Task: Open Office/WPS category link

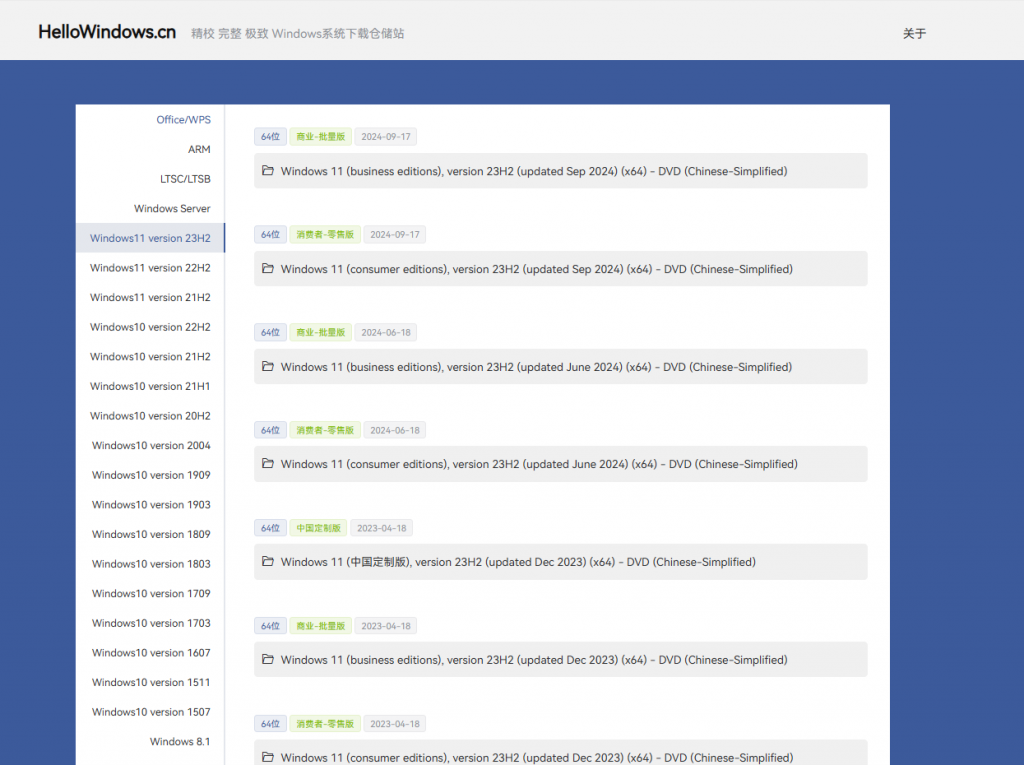Action: (183, 120)
